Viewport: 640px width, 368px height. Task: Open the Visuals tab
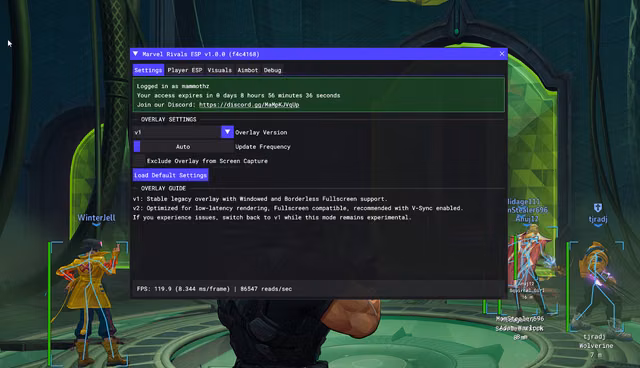[220, 70]
